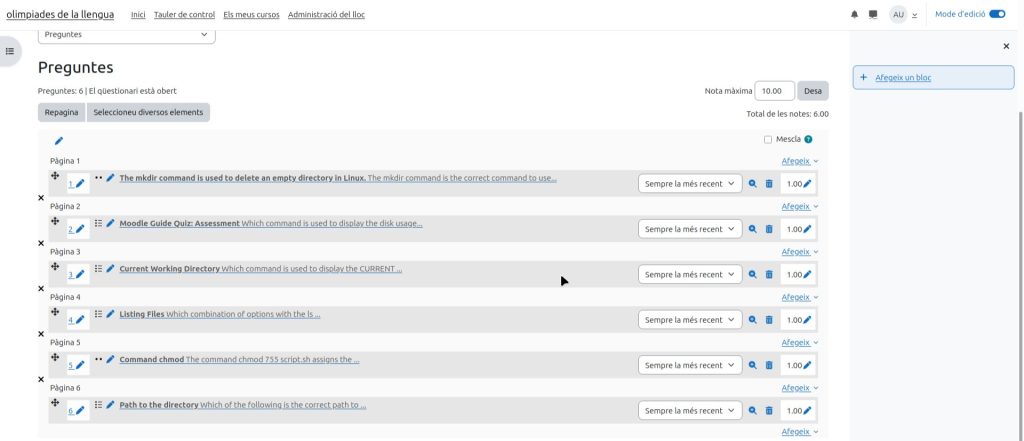Open the Preguntes navigation dropdown
The height and width of the screenshot is (441, 1024).
[127, 34]
